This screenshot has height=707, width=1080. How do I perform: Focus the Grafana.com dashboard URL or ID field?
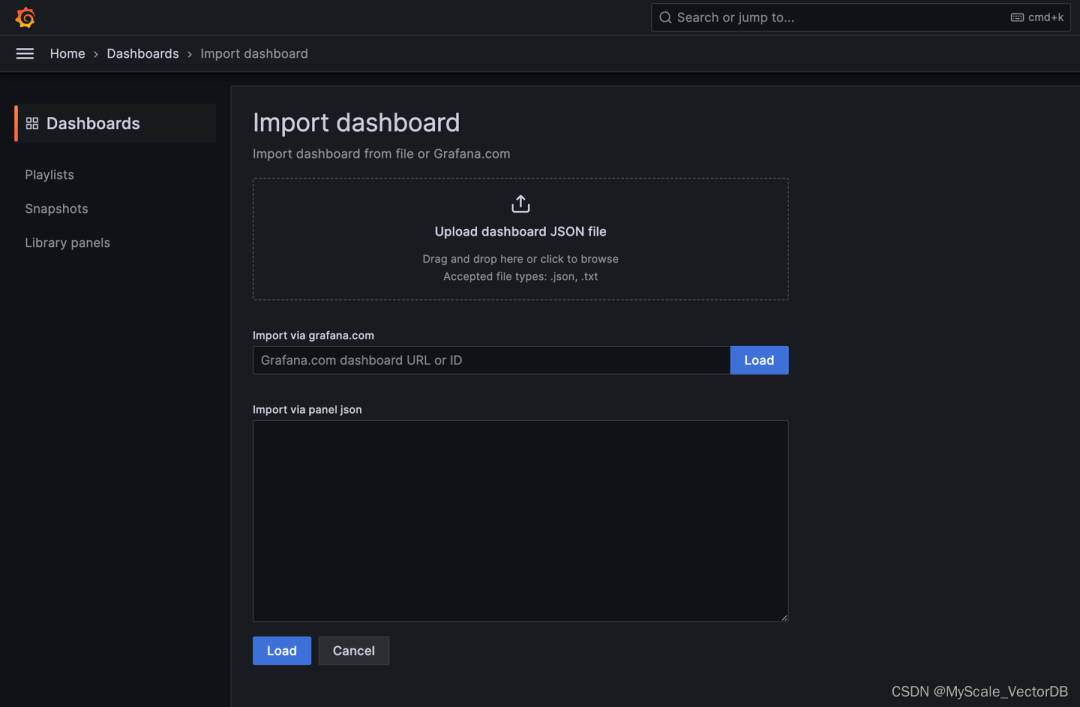(x=490, y=360)
